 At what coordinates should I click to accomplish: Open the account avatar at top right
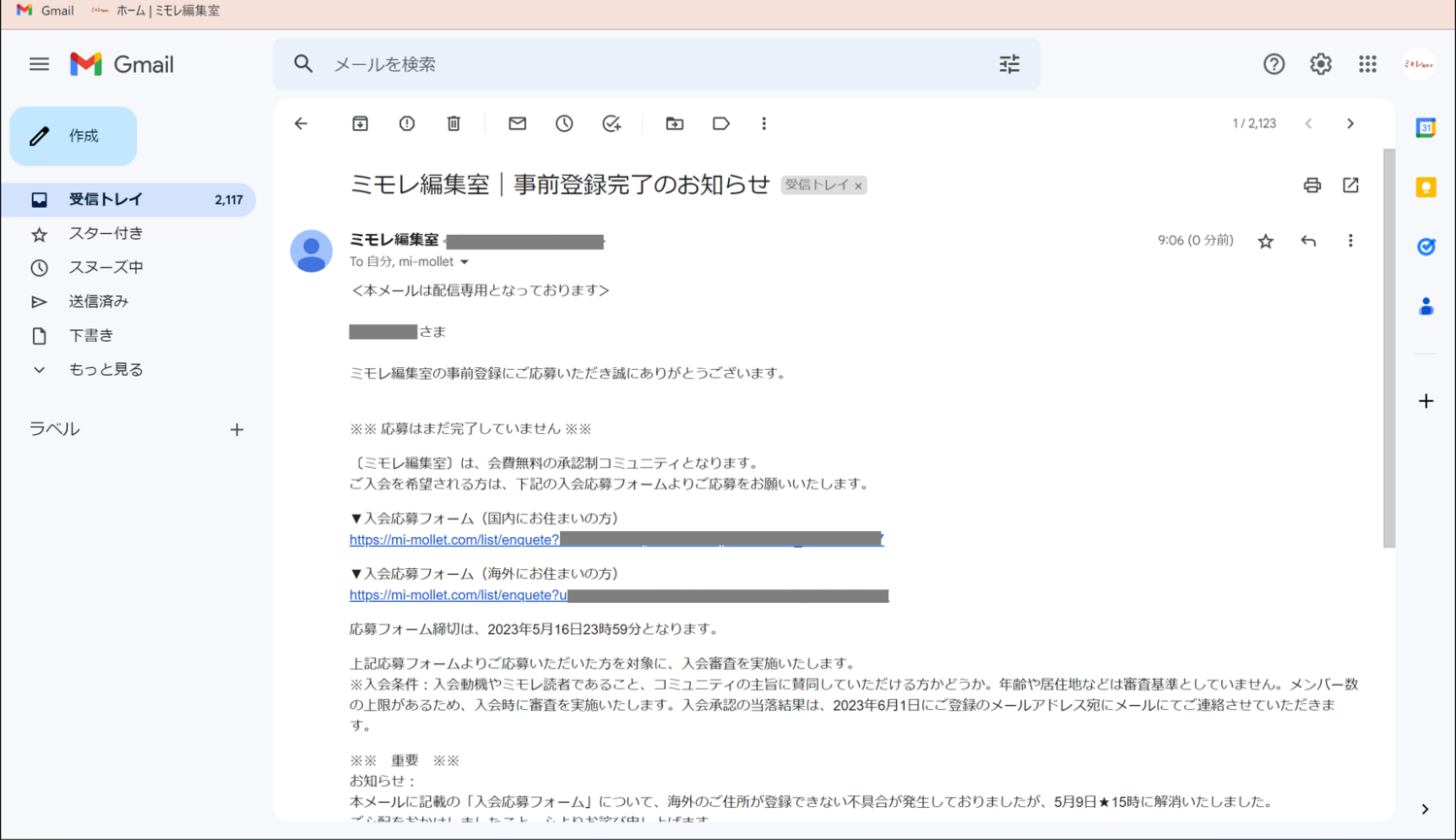pyautogui.click(x=1418, y=64)
